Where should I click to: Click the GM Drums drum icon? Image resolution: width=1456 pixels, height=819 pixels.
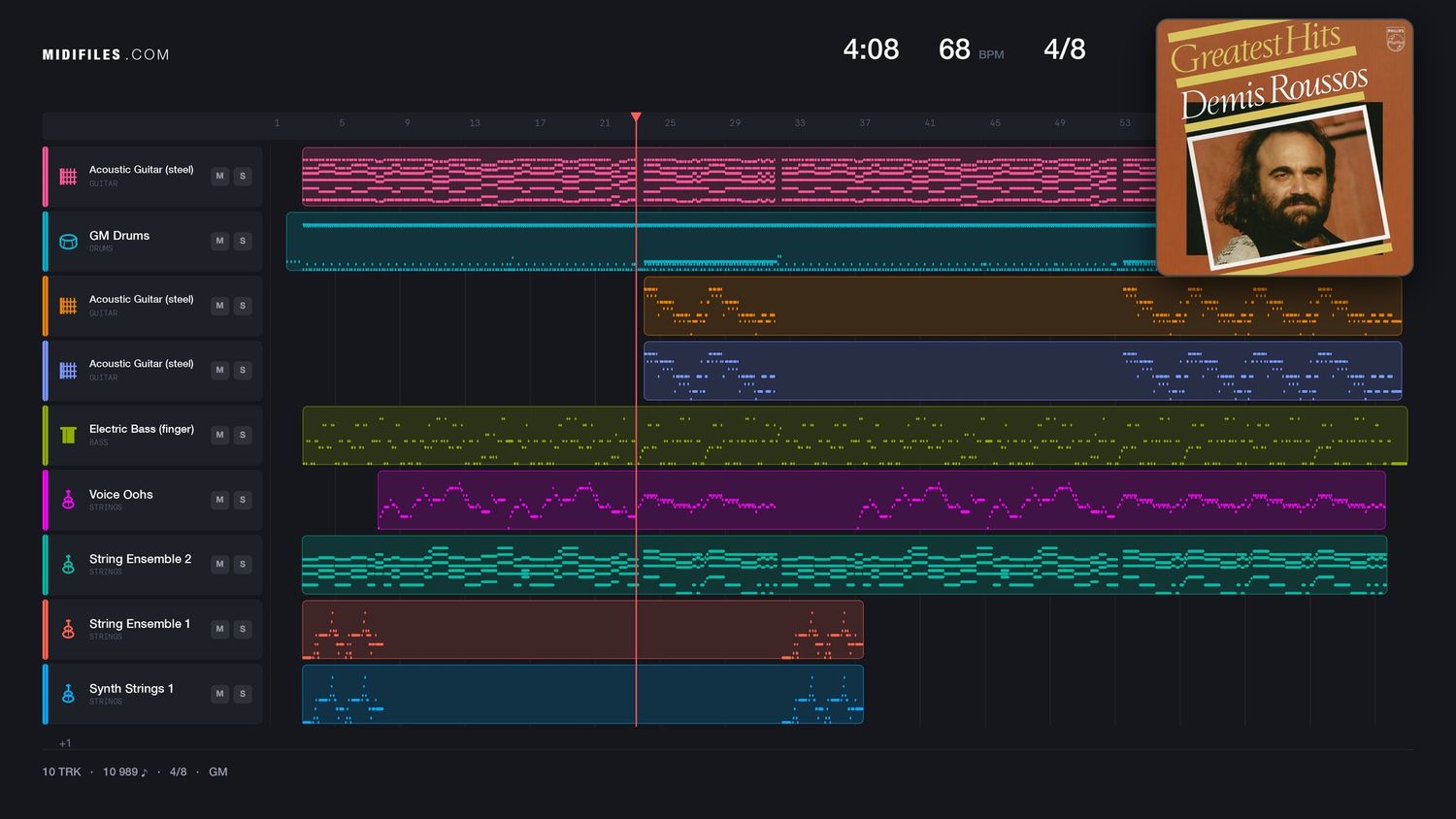tap(68, 241)
